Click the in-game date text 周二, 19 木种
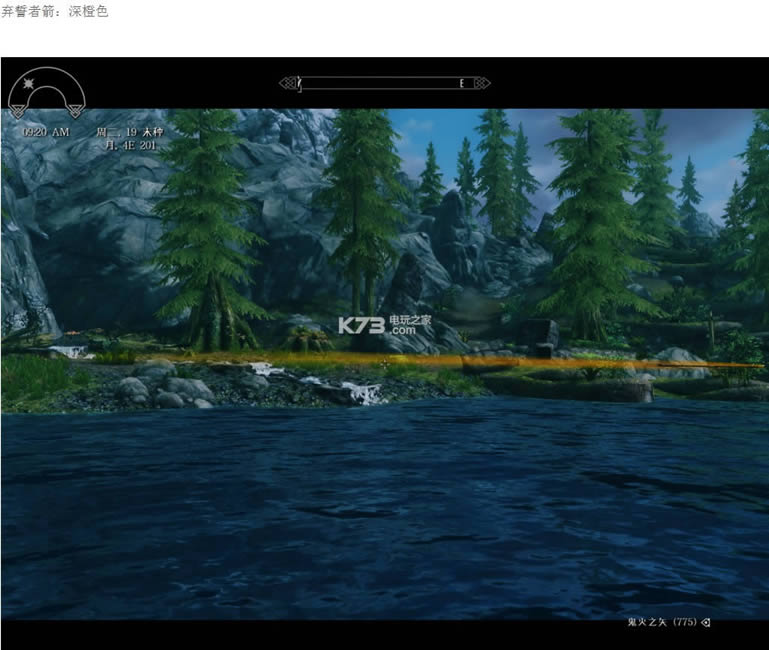 pyautogui.click(x=129, y=132)
